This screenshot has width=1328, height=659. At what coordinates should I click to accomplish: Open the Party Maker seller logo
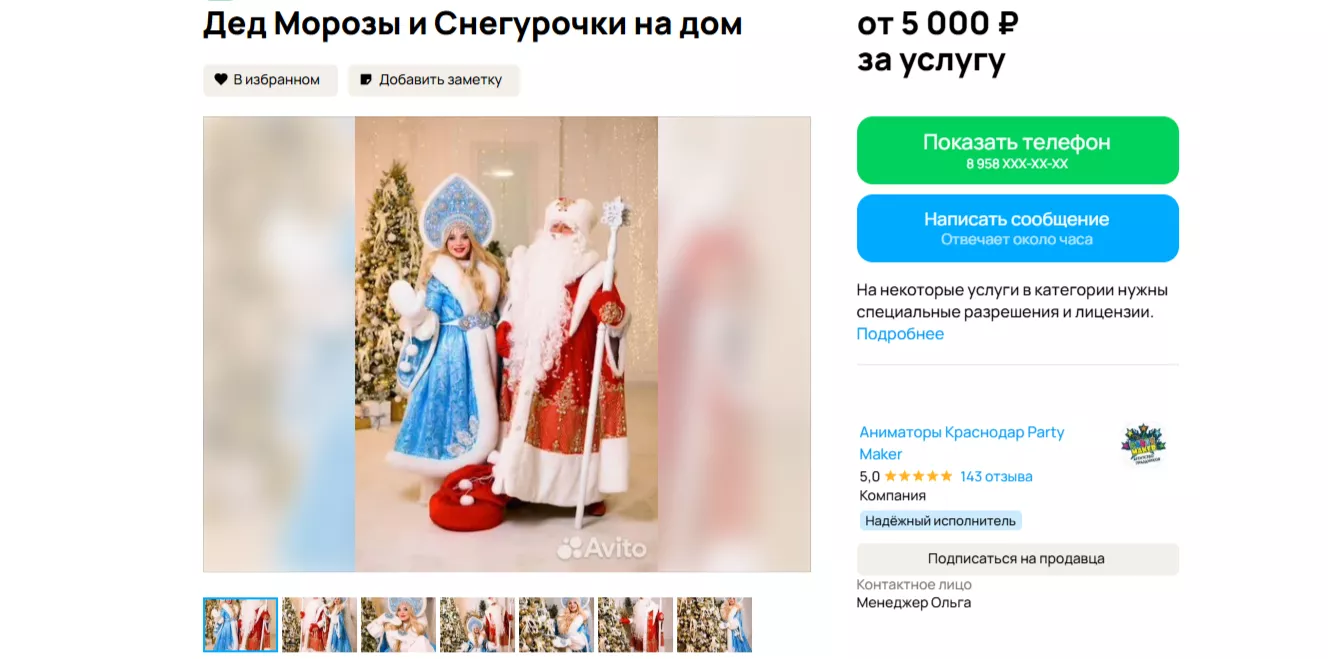point(1144,444)
